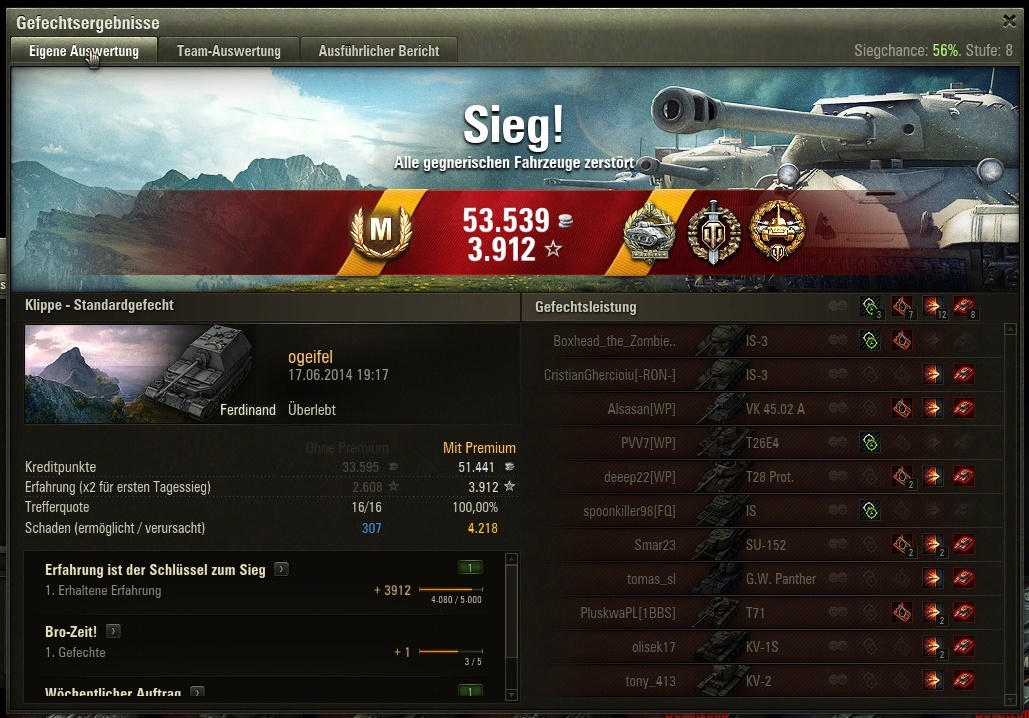Select the Eigene Auswertung tab
The height and width of the screenshot is (718, 1029).
coord(83,51)
